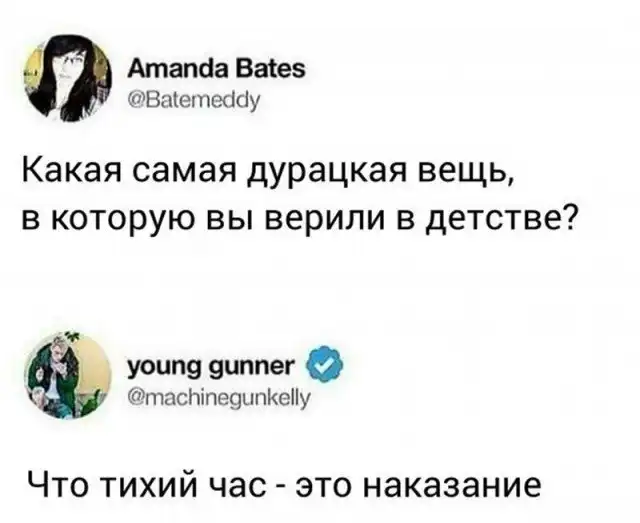Click the young gunner display name

(211, 364)
